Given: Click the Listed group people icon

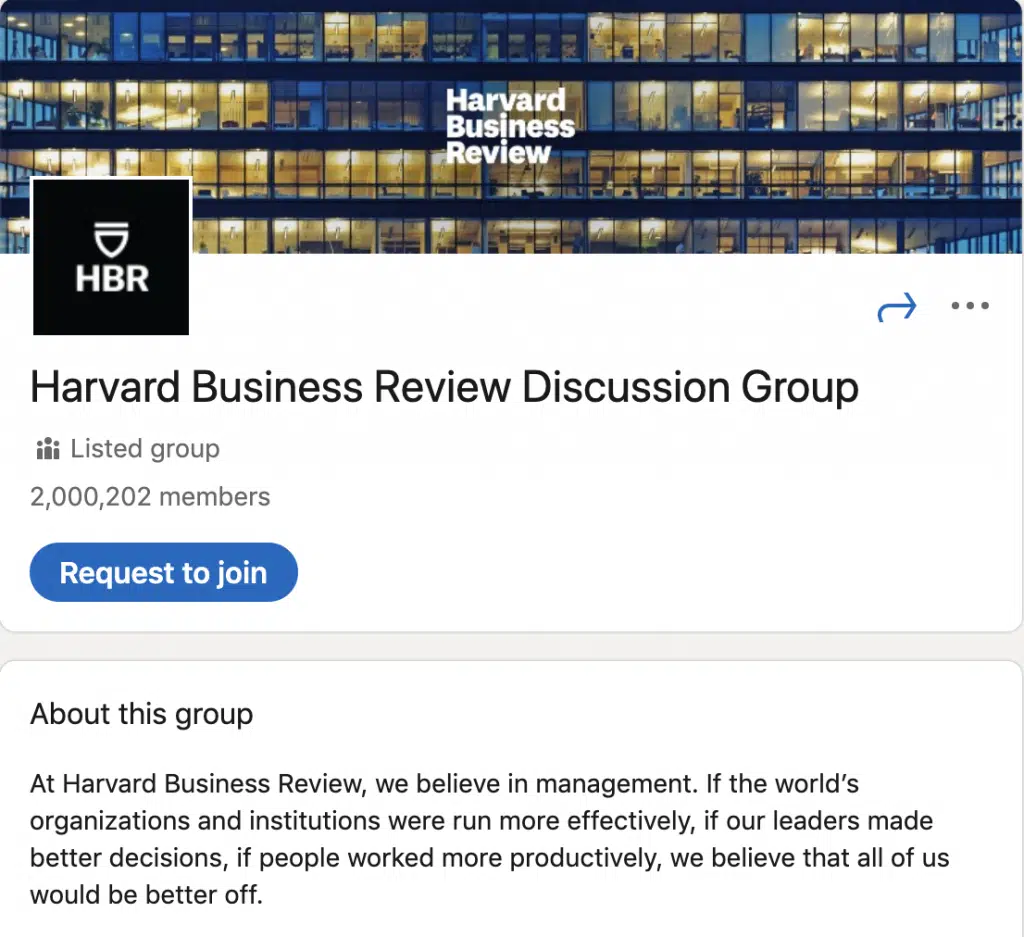Looking at the screenshot, I should tap(48, 449).
